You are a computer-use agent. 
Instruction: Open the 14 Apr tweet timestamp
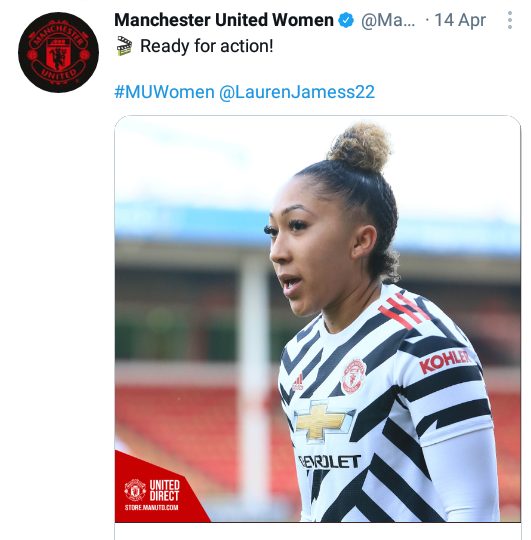click(x=460, y=20)
